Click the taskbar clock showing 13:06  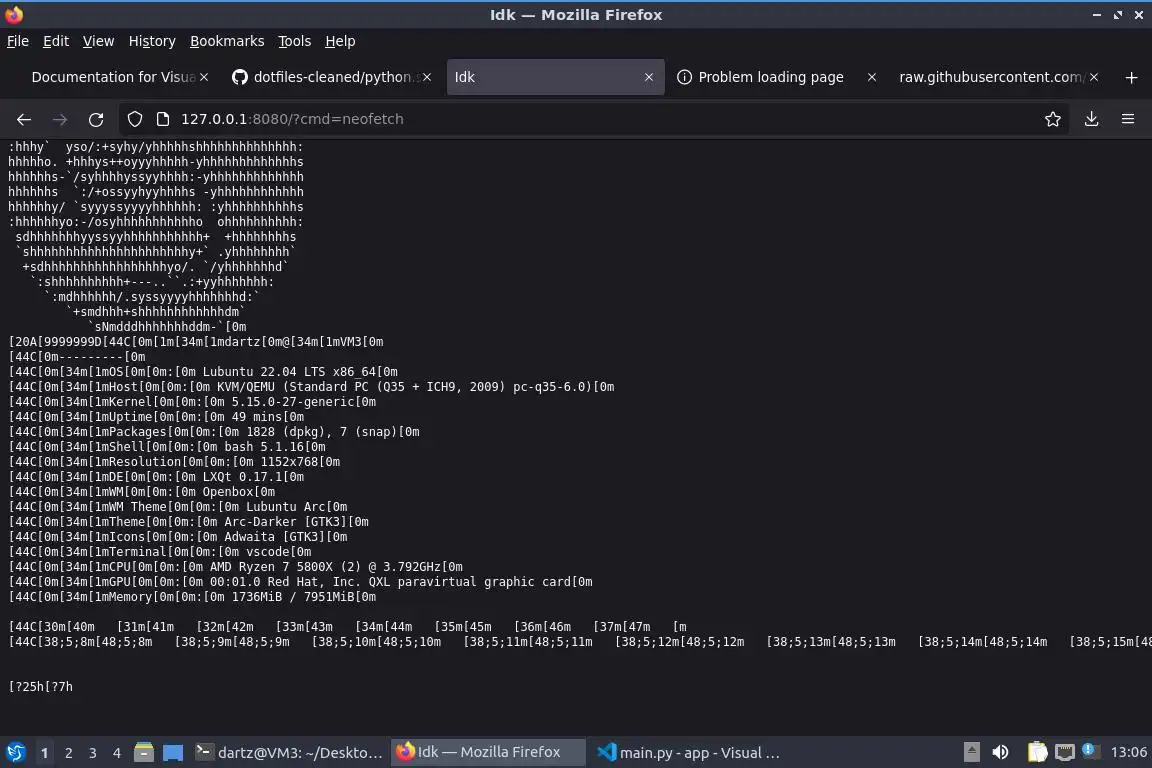click(1128, 753)
